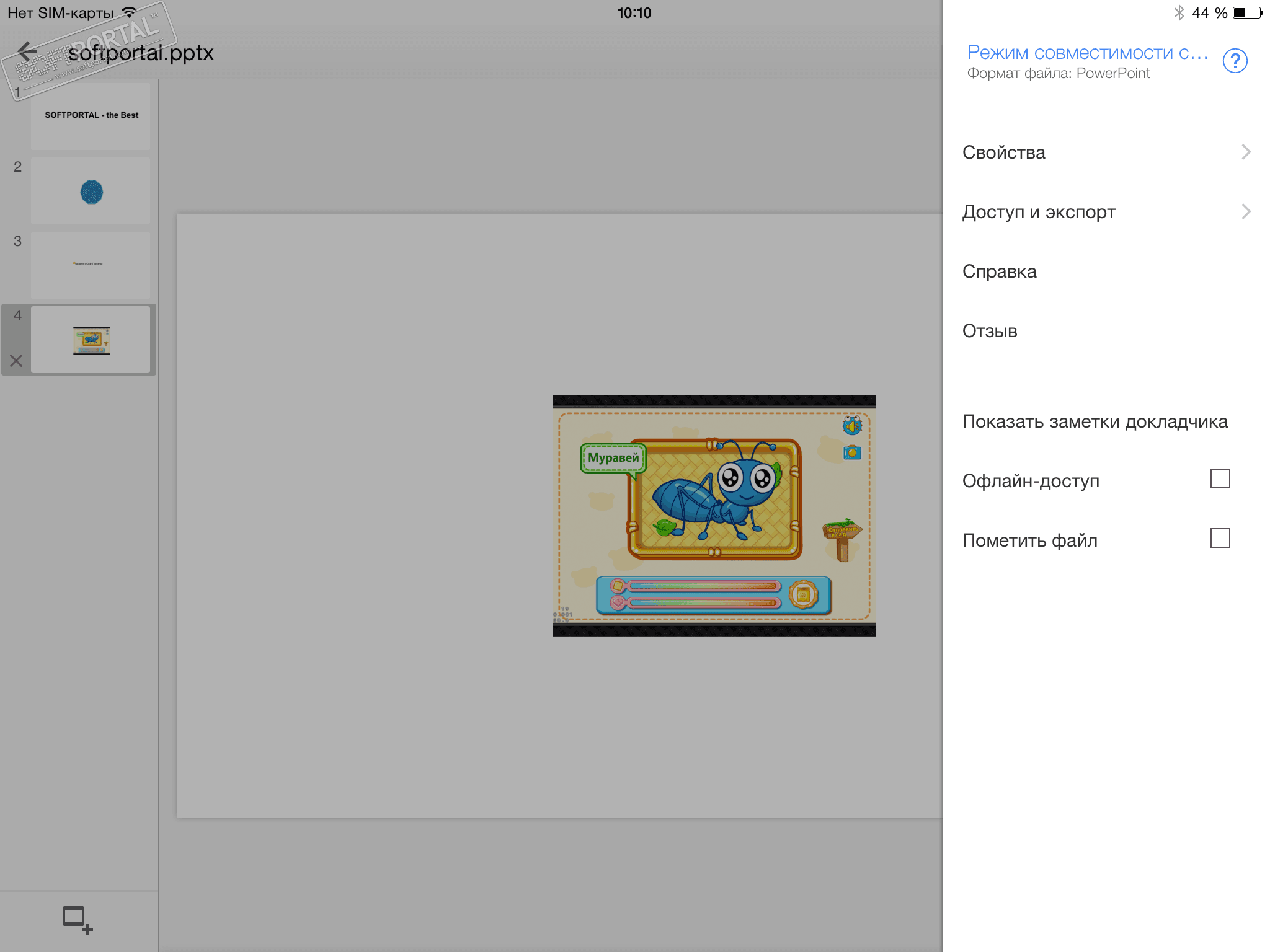The image size is (1270, 952).
Task: Tap the battery indicator icon
Action: 1247,13
